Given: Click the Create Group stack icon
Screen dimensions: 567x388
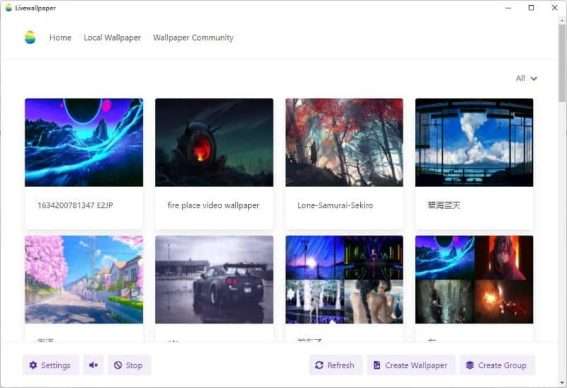Looking at the screenshot, I should [x=470, y=365].
